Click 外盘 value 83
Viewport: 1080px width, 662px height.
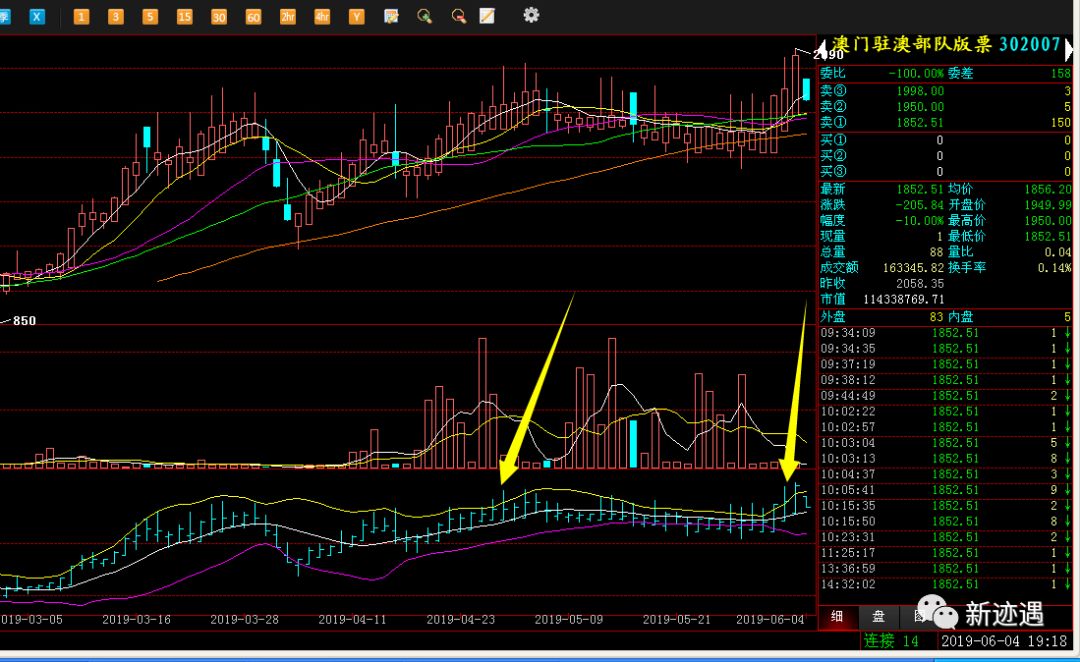(x=937, y=317)
